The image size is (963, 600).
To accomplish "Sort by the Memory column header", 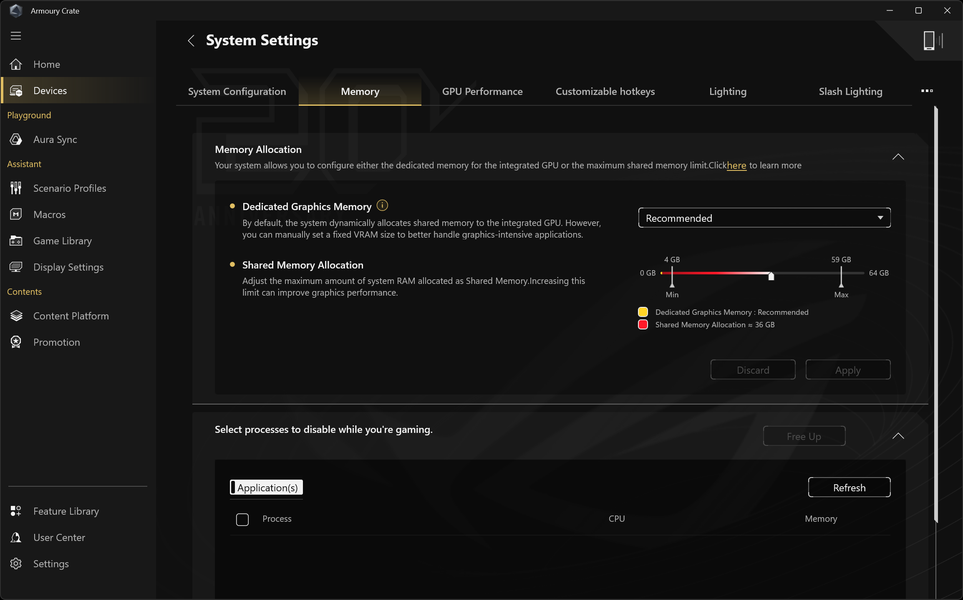I will [x=821, y=519].
